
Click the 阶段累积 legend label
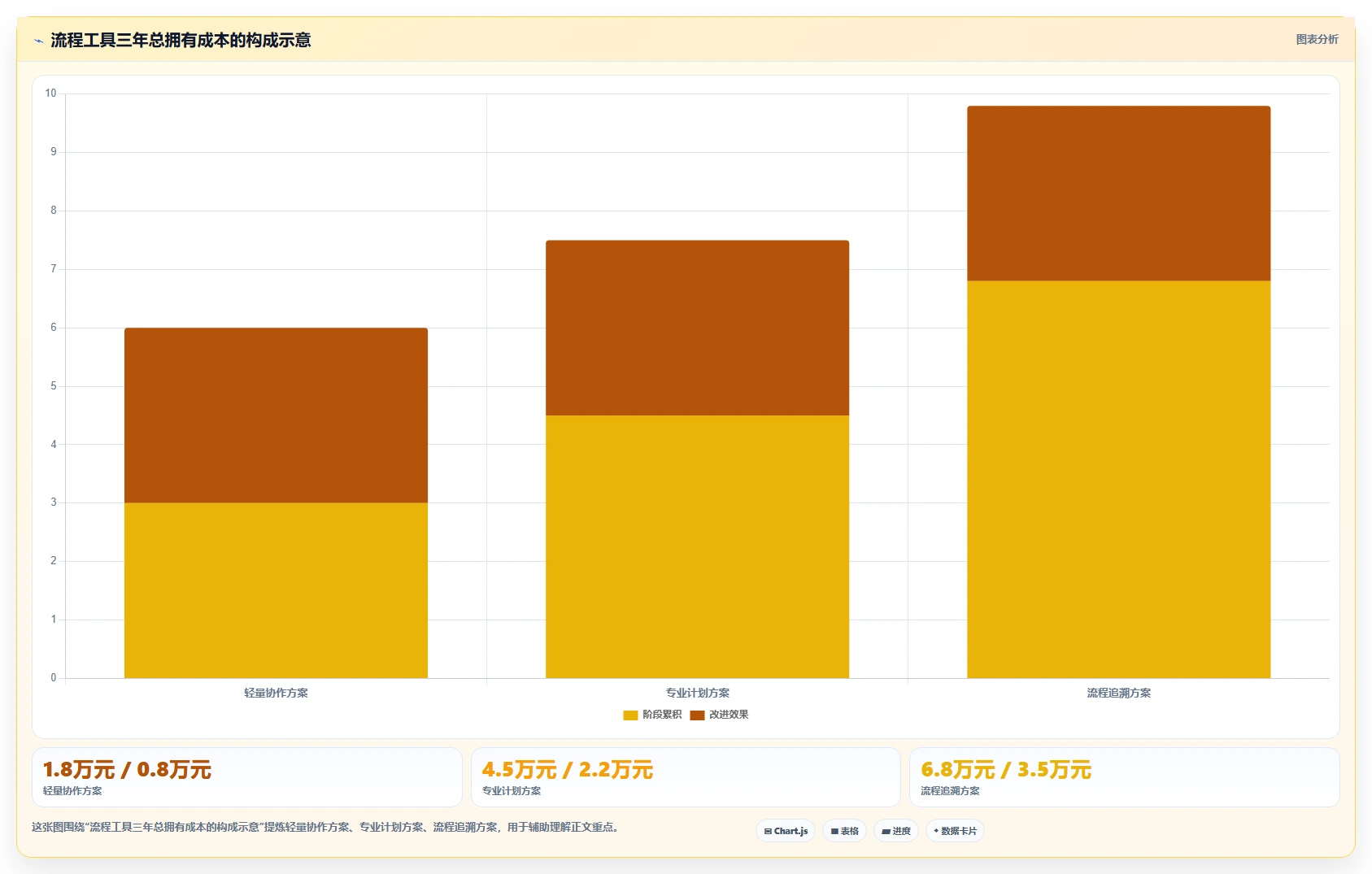662,715
